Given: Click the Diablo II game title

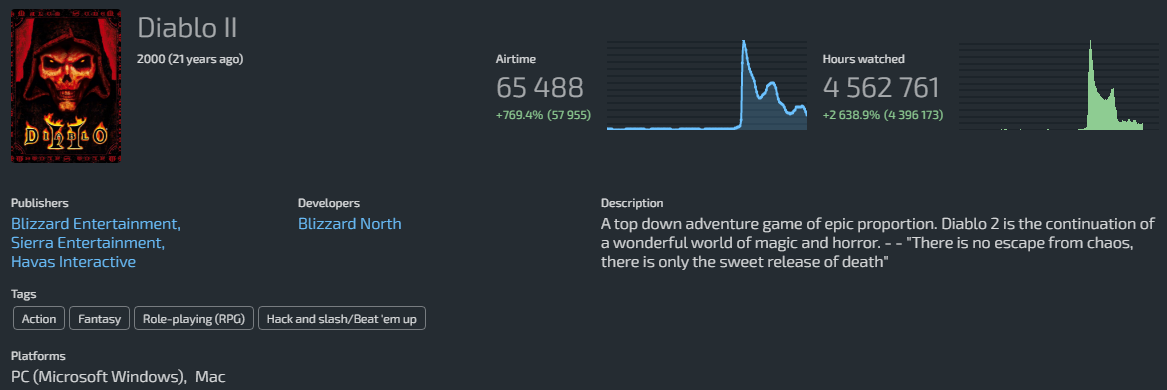Looking at the screenshot, I should coord(188,28).
